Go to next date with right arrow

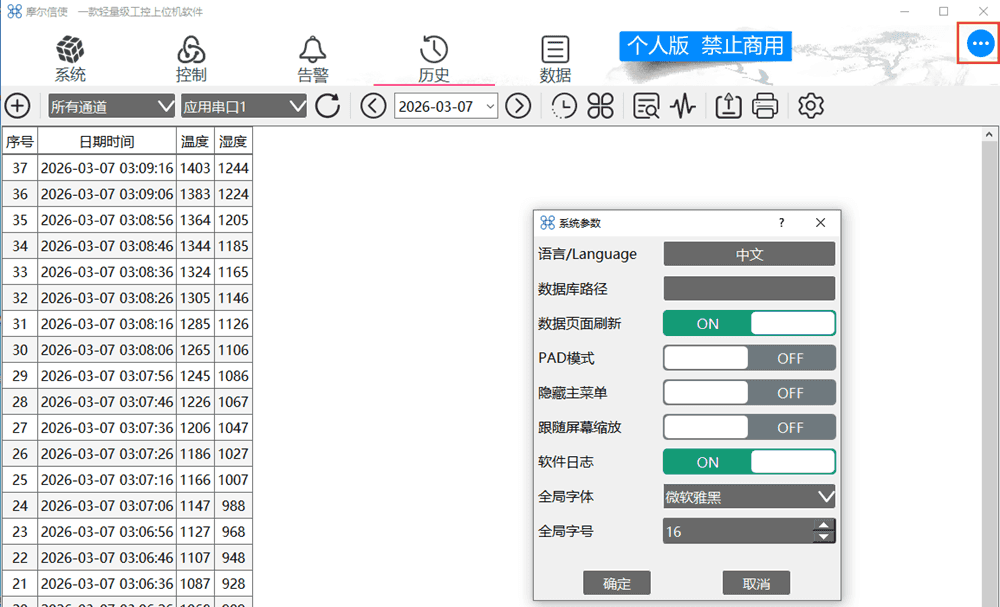(x=518, y=106)
